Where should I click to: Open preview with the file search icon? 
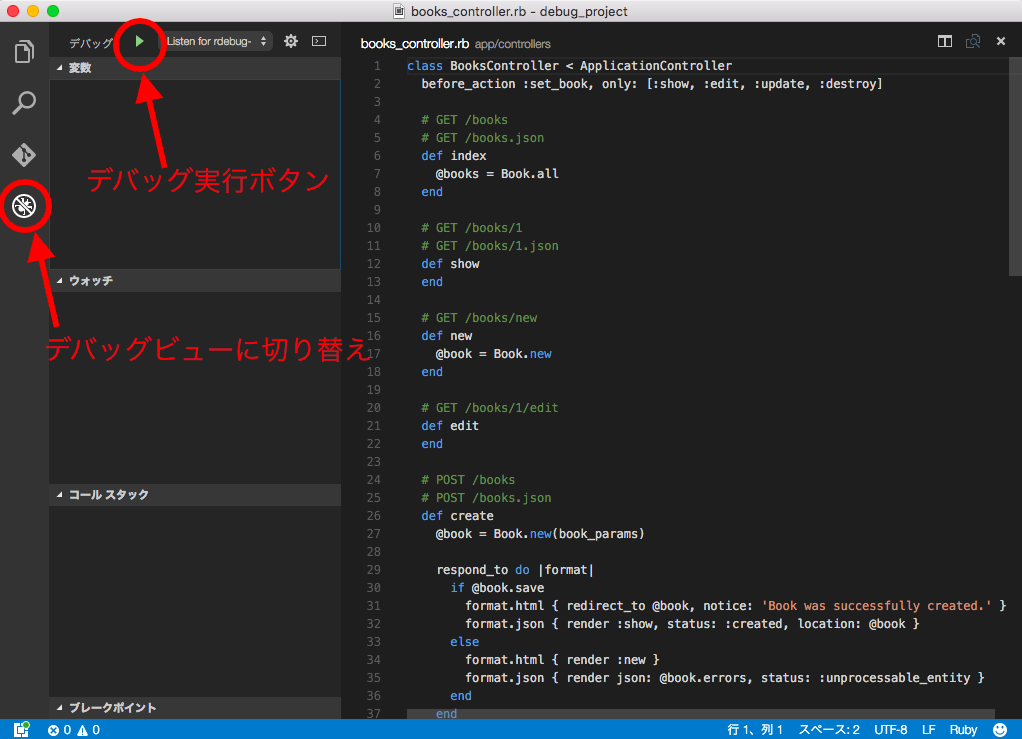972,41
